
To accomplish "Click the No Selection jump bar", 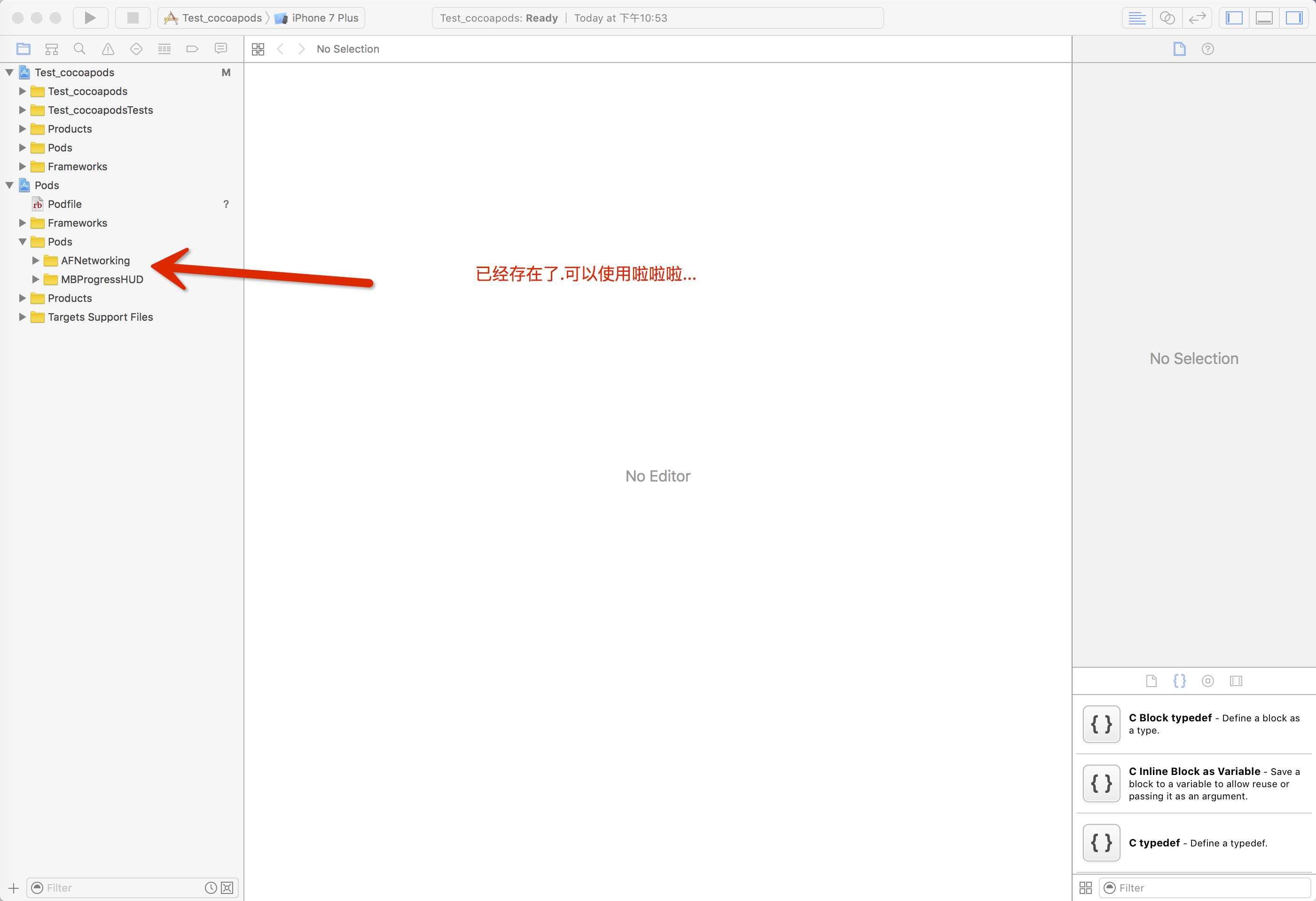I will click(x=348, y=49).
